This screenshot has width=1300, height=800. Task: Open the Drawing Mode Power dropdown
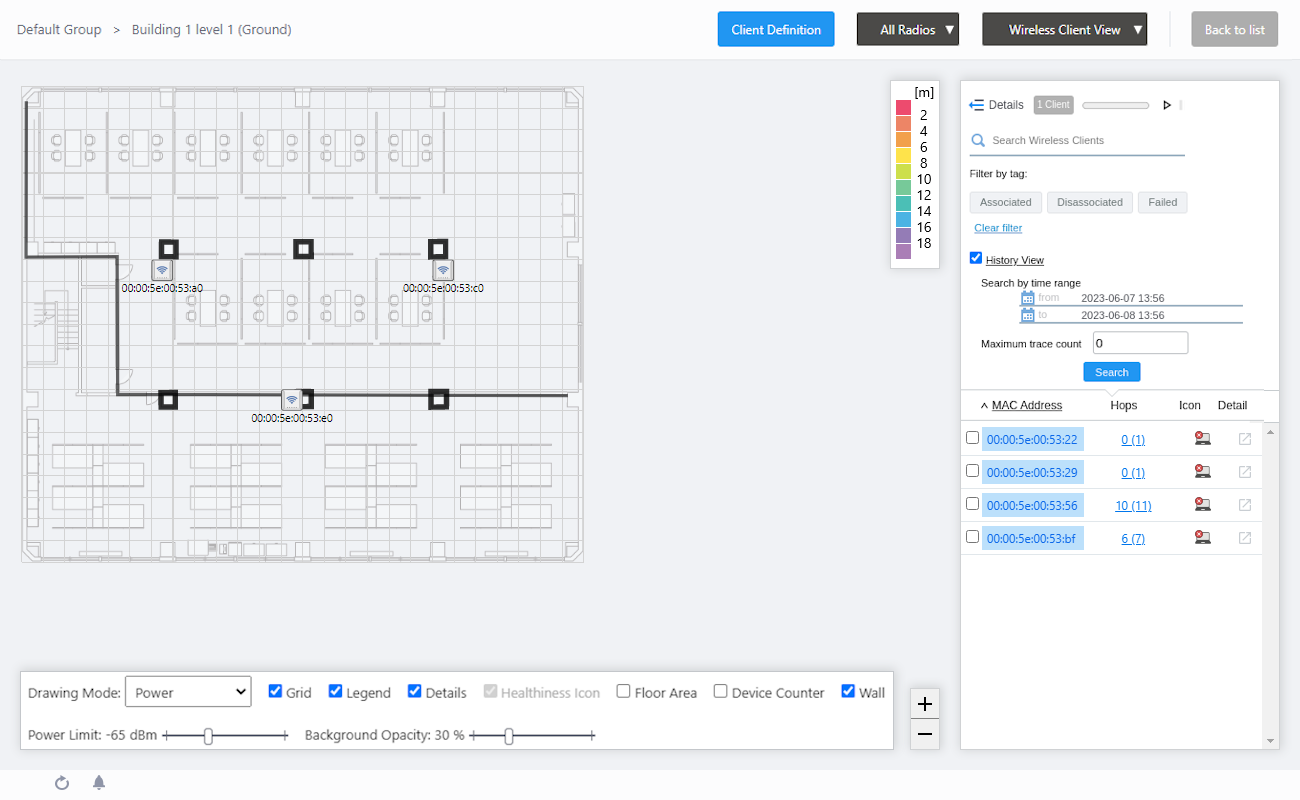click(188, 692)
